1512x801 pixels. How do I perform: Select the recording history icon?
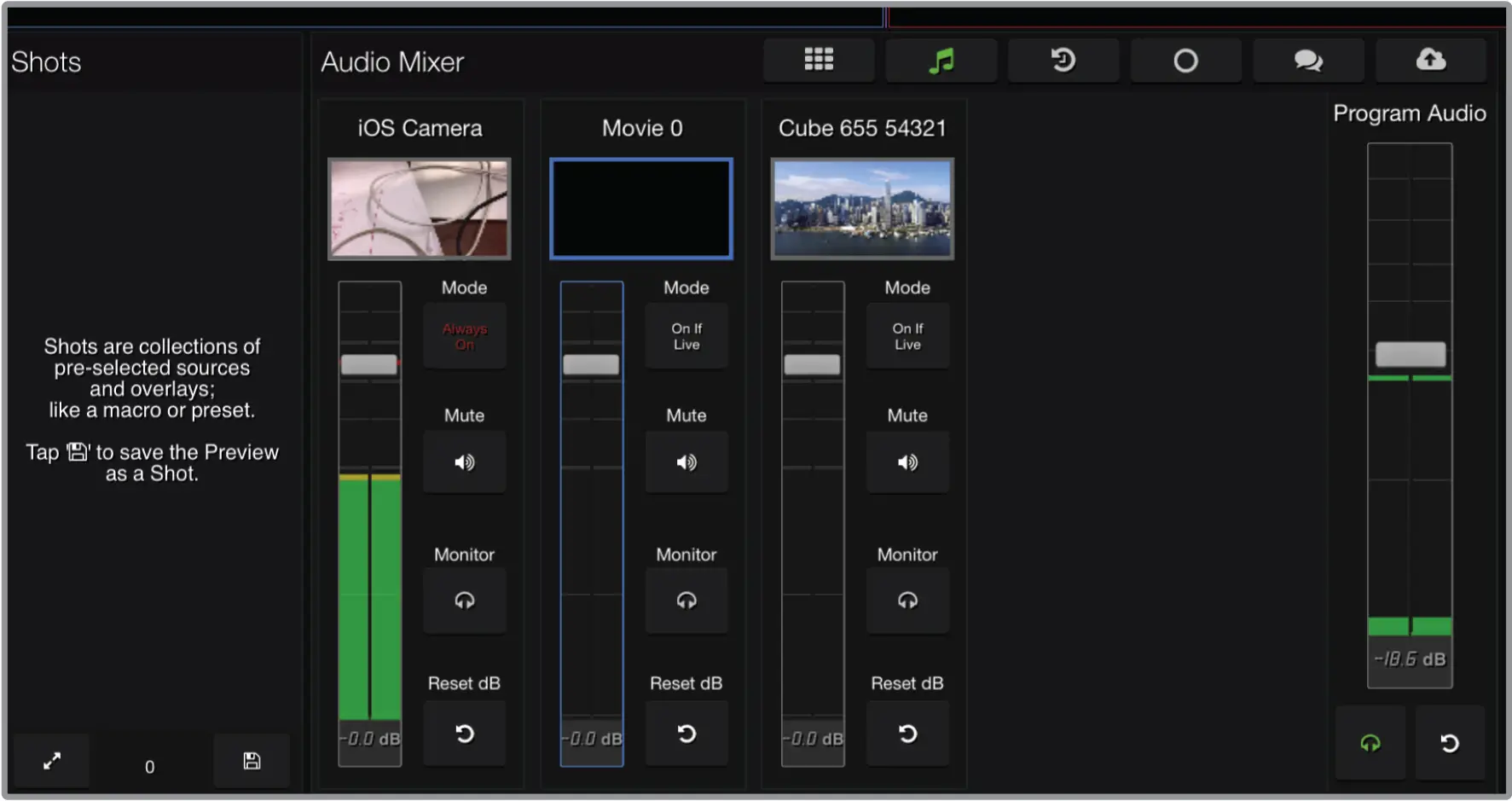click(1063, 61)
